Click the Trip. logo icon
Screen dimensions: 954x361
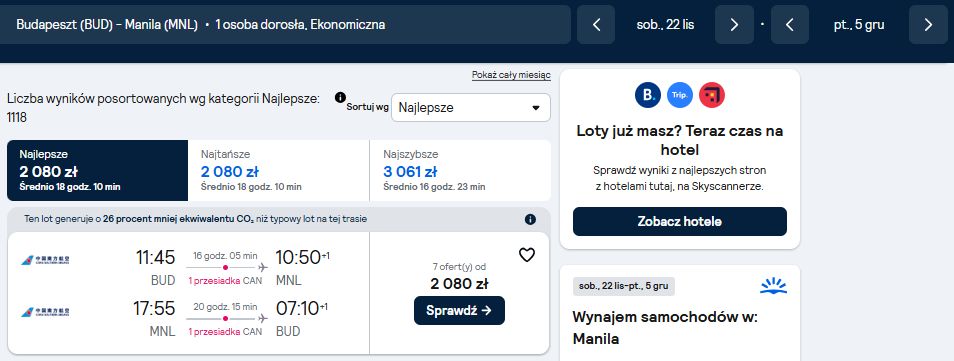coord(680,95)
